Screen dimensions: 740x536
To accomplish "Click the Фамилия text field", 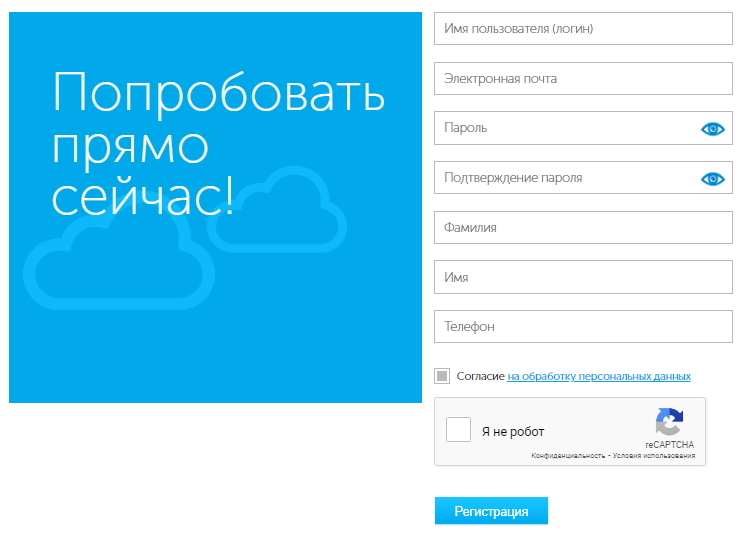I will coord(584,228).
